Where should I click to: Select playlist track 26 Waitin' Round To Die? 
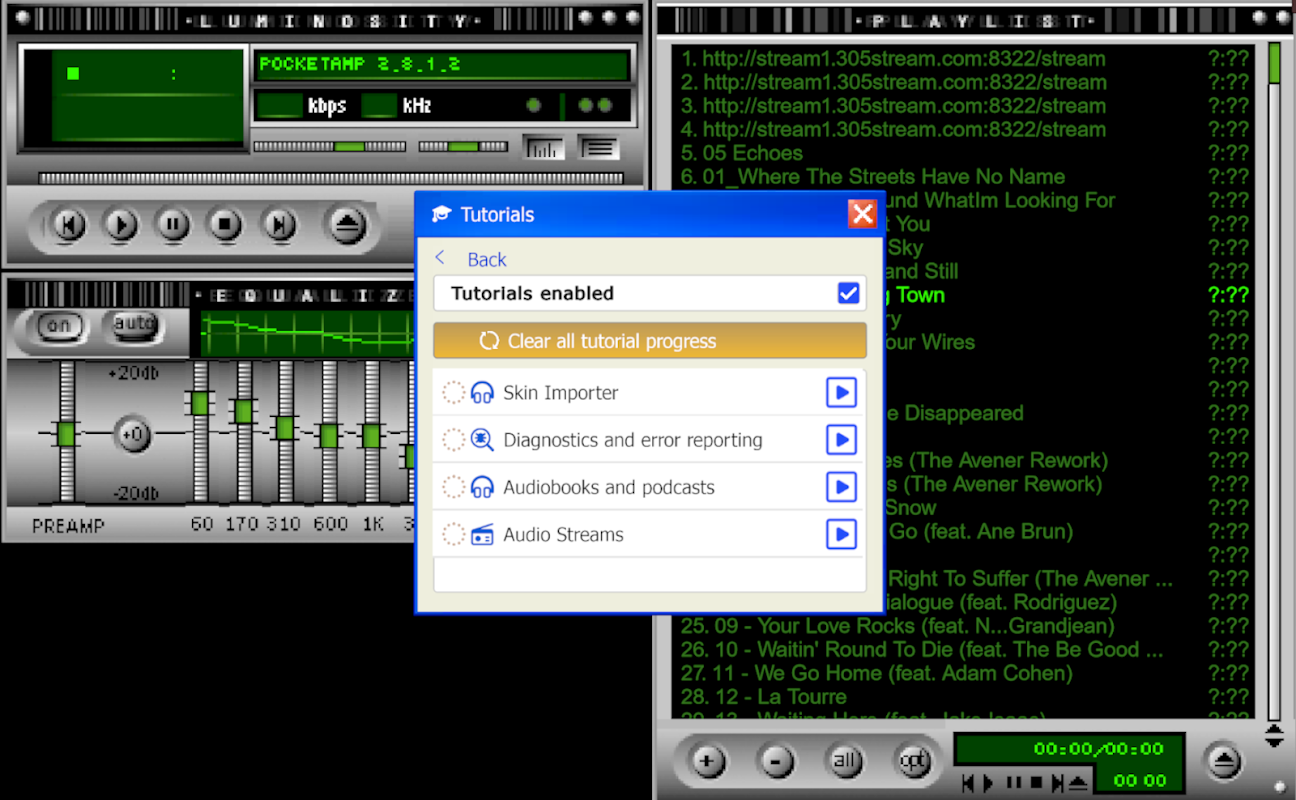coord(964,650)
